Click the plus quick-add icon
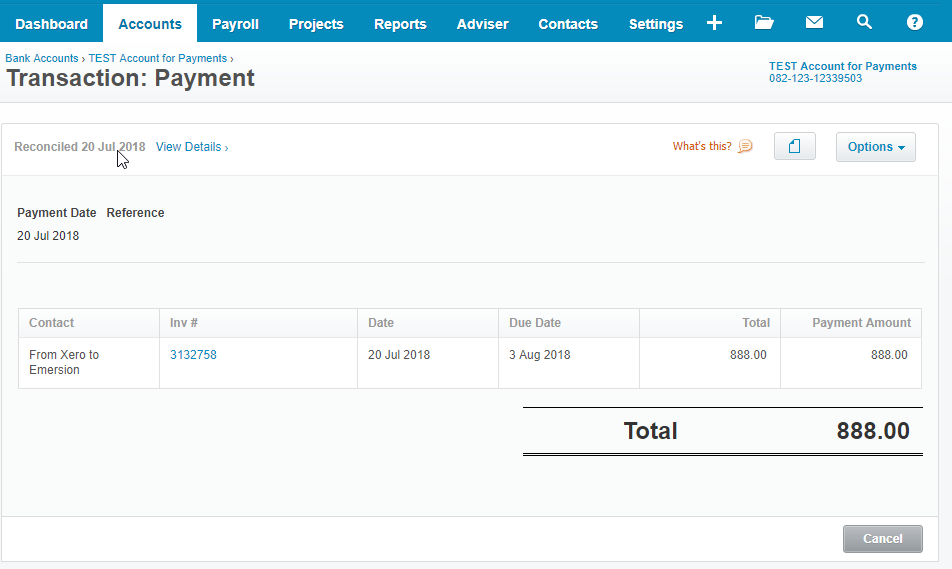The height and width of the screenshot is (569, 952). click(714, 23)
